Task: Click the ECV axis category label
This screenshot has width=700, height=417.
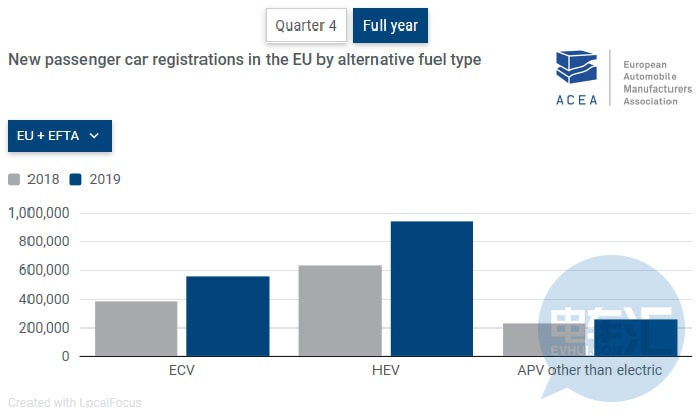Action: point(182,371)
